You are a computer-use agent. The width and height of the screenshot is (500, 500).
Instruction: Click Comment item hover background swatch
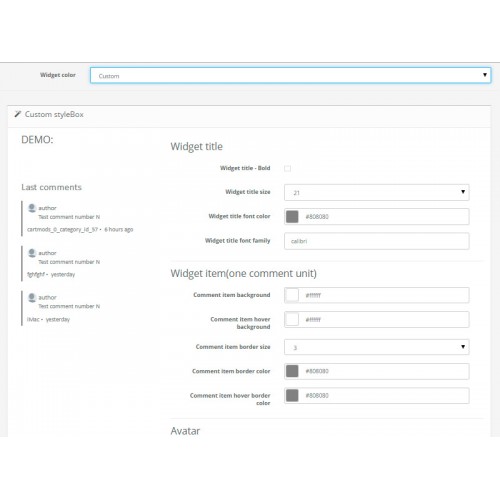tap(292, 319)
